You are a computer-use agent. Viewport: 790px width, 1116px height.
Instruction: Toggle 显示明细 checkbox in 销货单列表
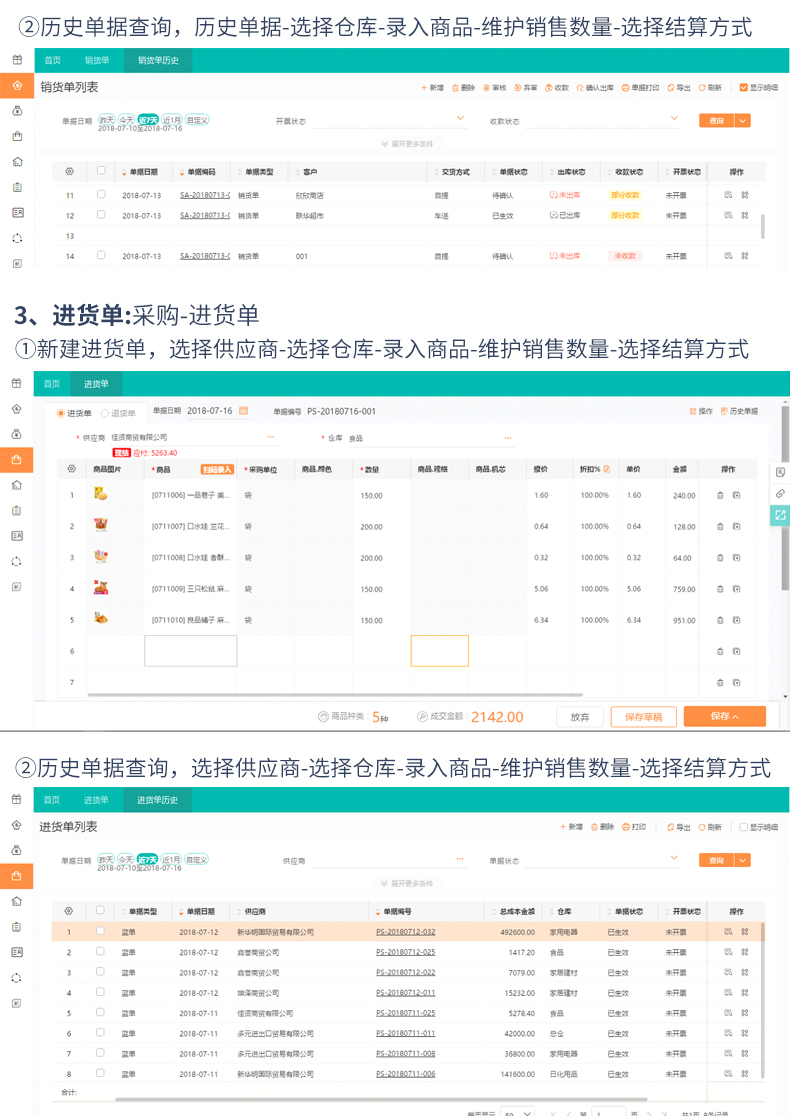(743, 88)
